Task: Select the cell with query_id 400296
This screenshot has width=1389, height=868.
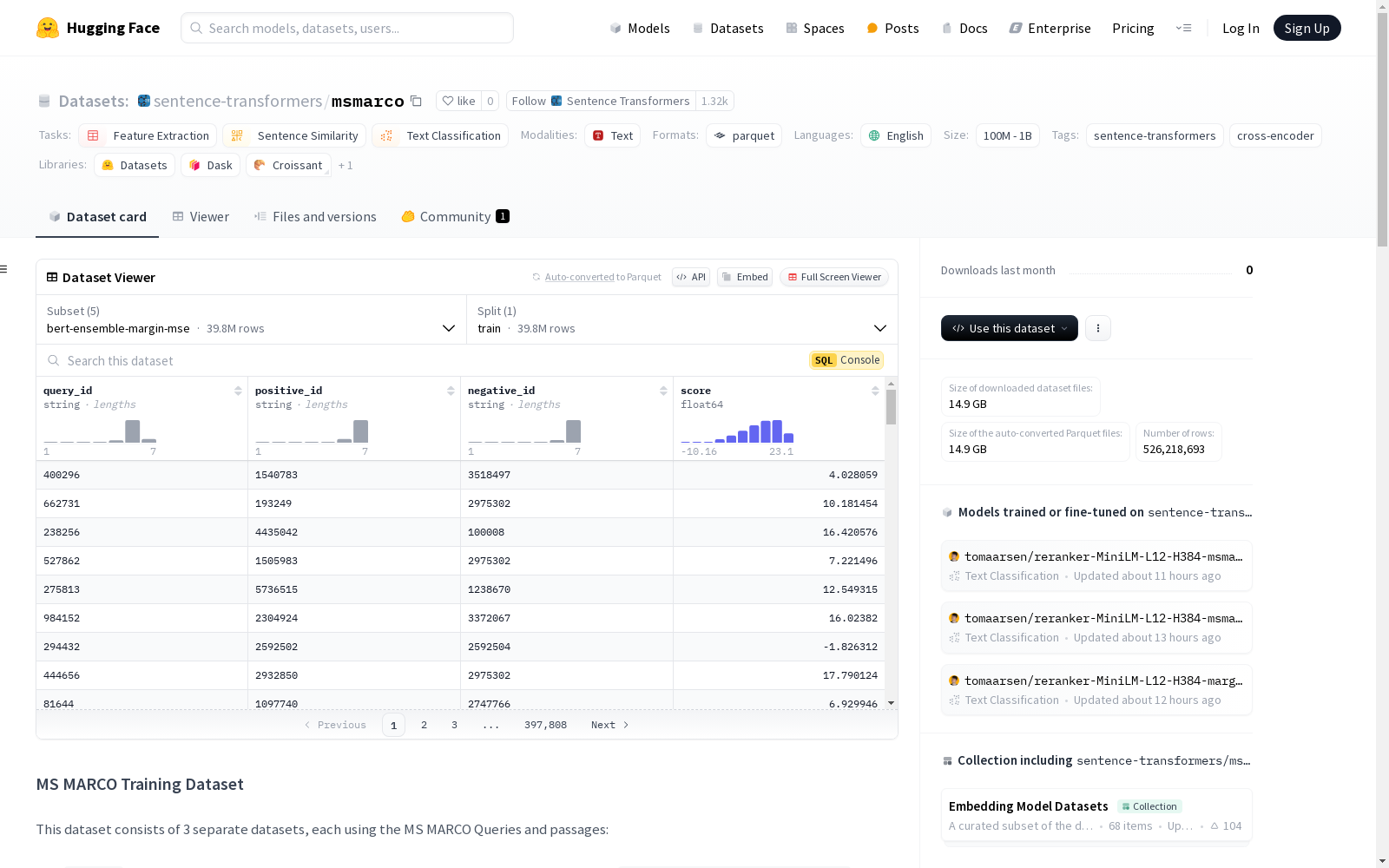Action: click(142, 475)
